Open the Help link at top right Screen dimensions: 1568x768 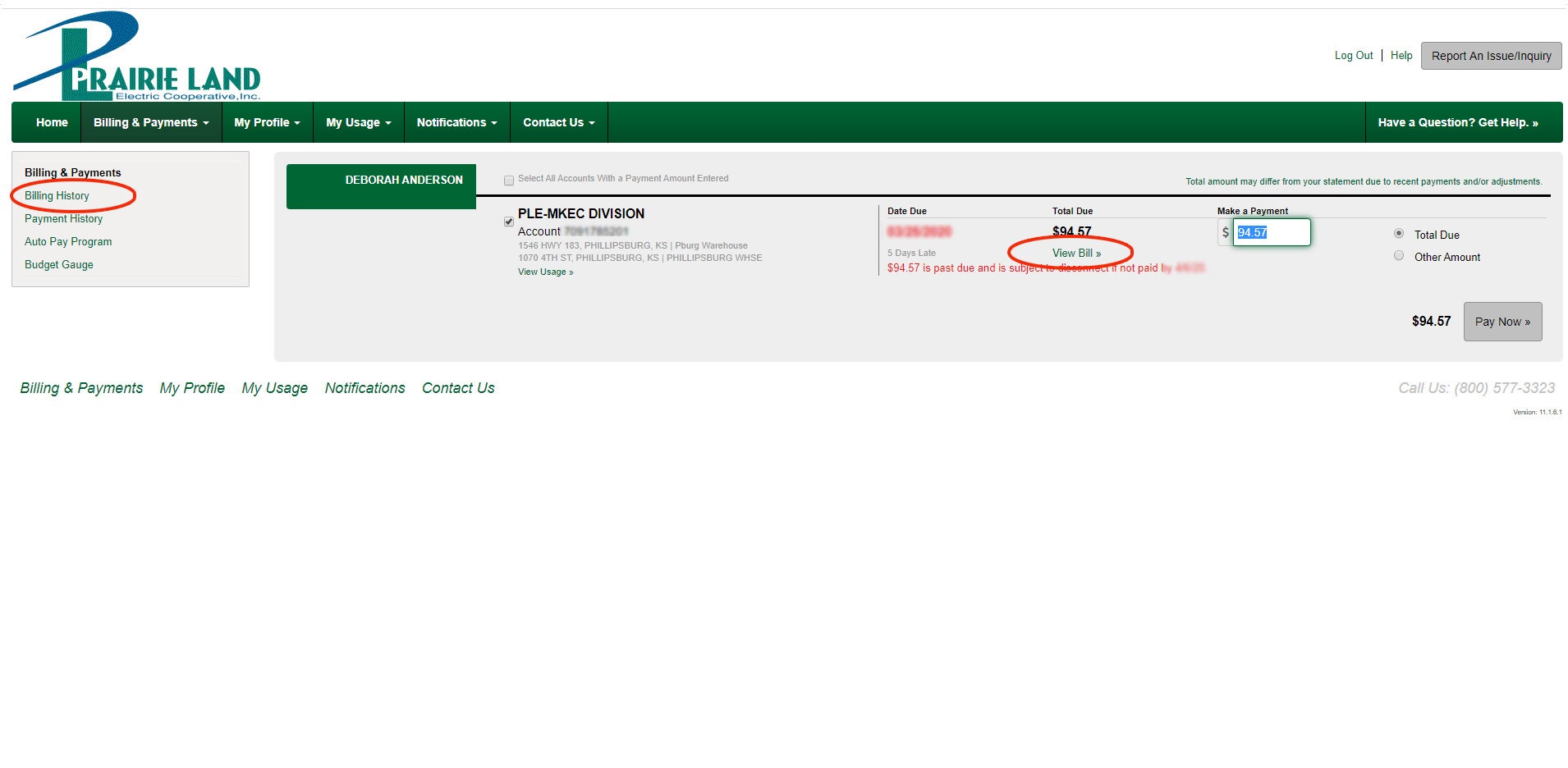pyautogui.click(x=1401, y=56)
